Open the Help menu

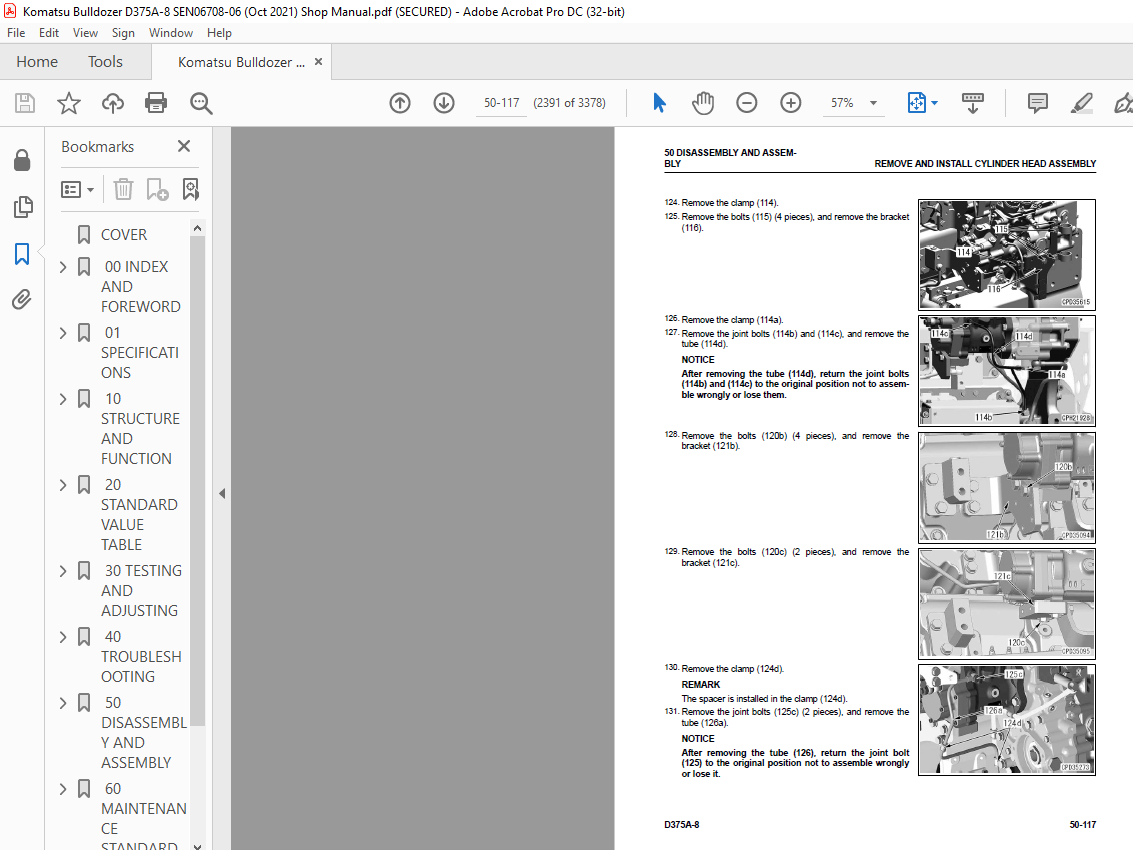(x=219, y=33)
